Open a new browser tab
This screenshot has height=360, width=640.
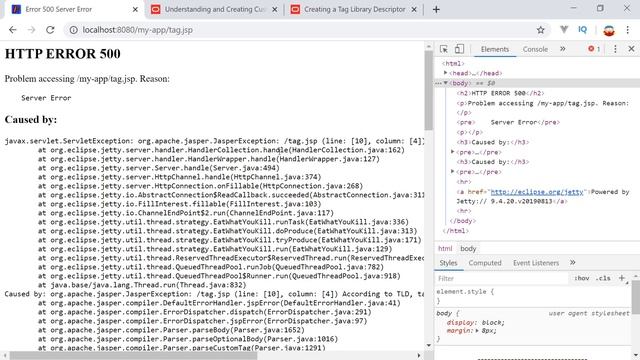(436, 9)
